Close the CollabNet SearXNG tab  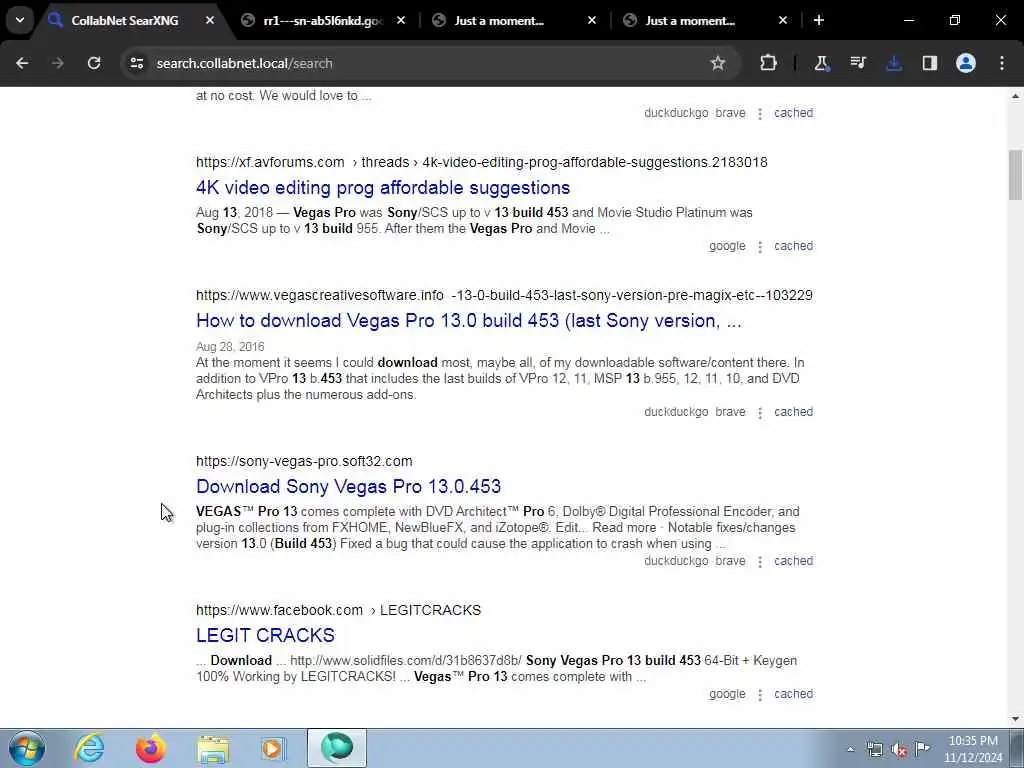210,20
